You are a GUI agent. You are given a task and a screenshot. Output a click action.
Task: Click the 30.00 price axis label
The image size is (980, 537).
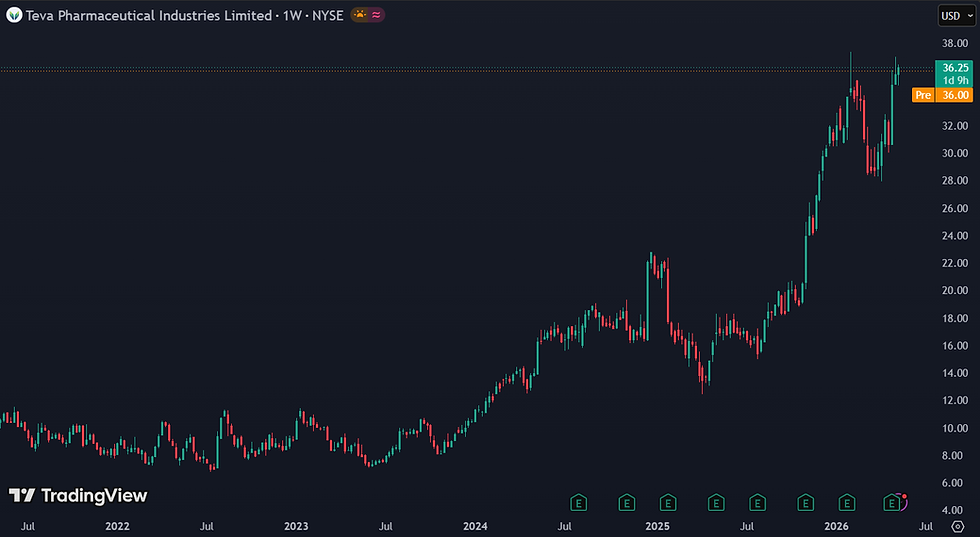click(x=955, y=153)
